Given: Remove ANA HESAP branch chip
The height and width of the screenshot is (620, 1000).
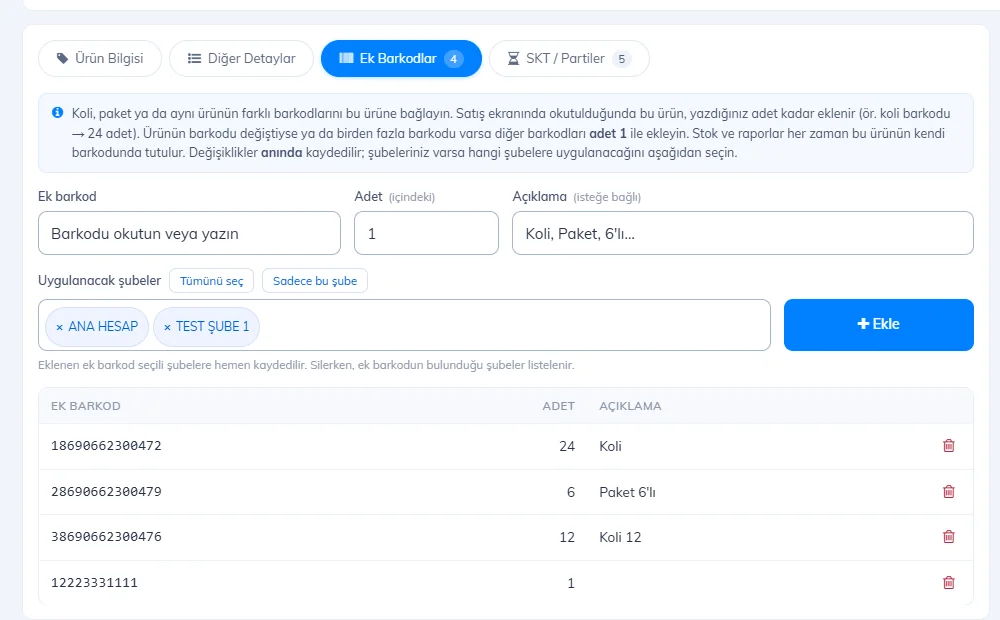Looking at the screenshot, I should coord(59,327).
